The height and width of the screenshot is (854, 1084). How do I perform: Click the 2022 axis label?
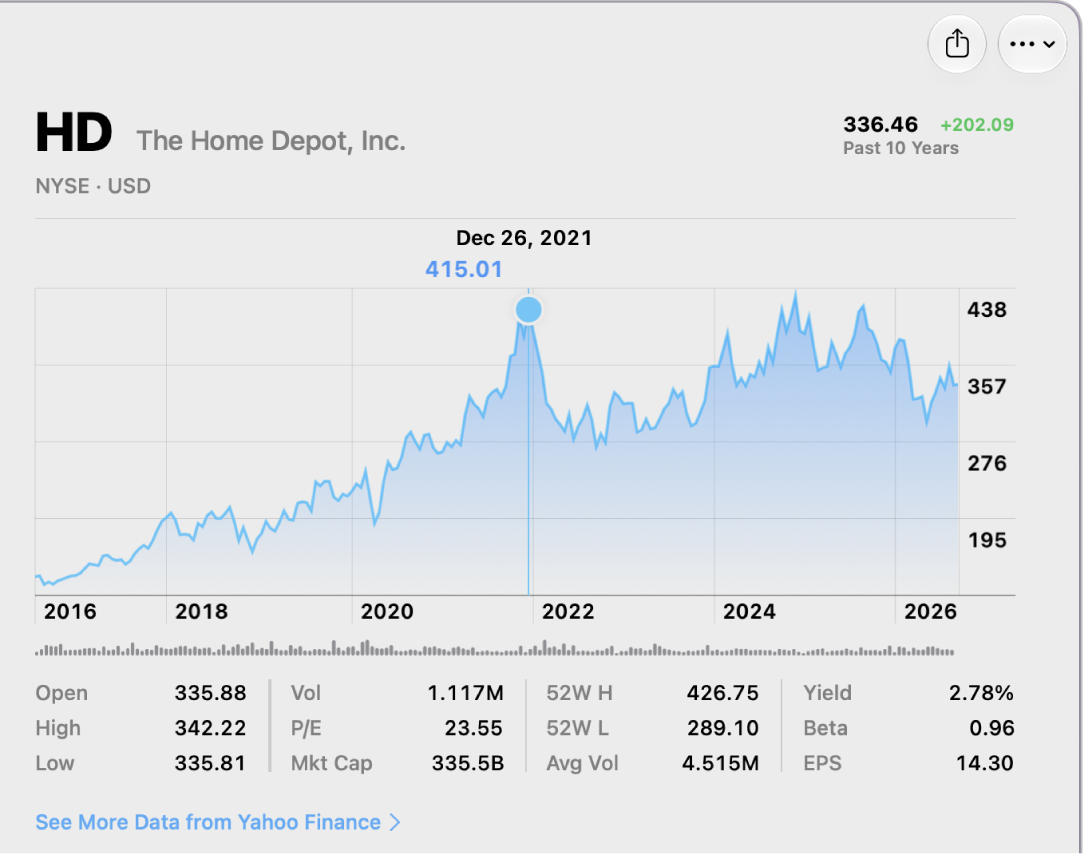[568, 611]
